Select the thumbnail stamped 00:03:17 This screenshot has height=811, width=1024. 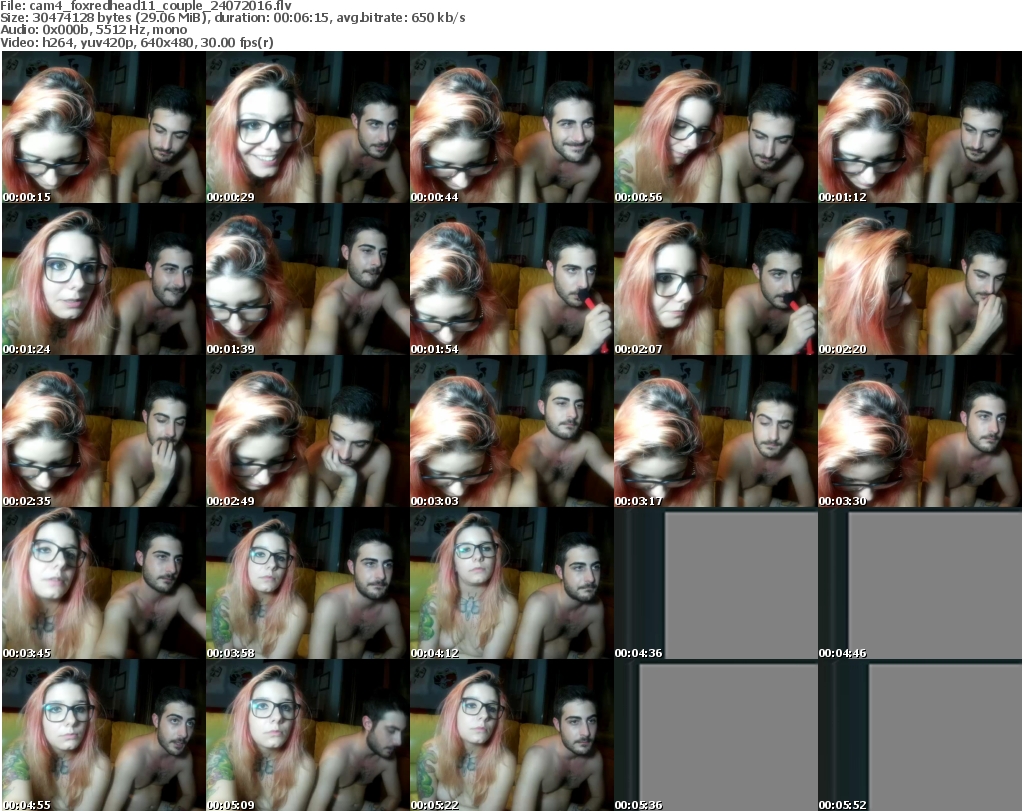click(x=716, y=432)
